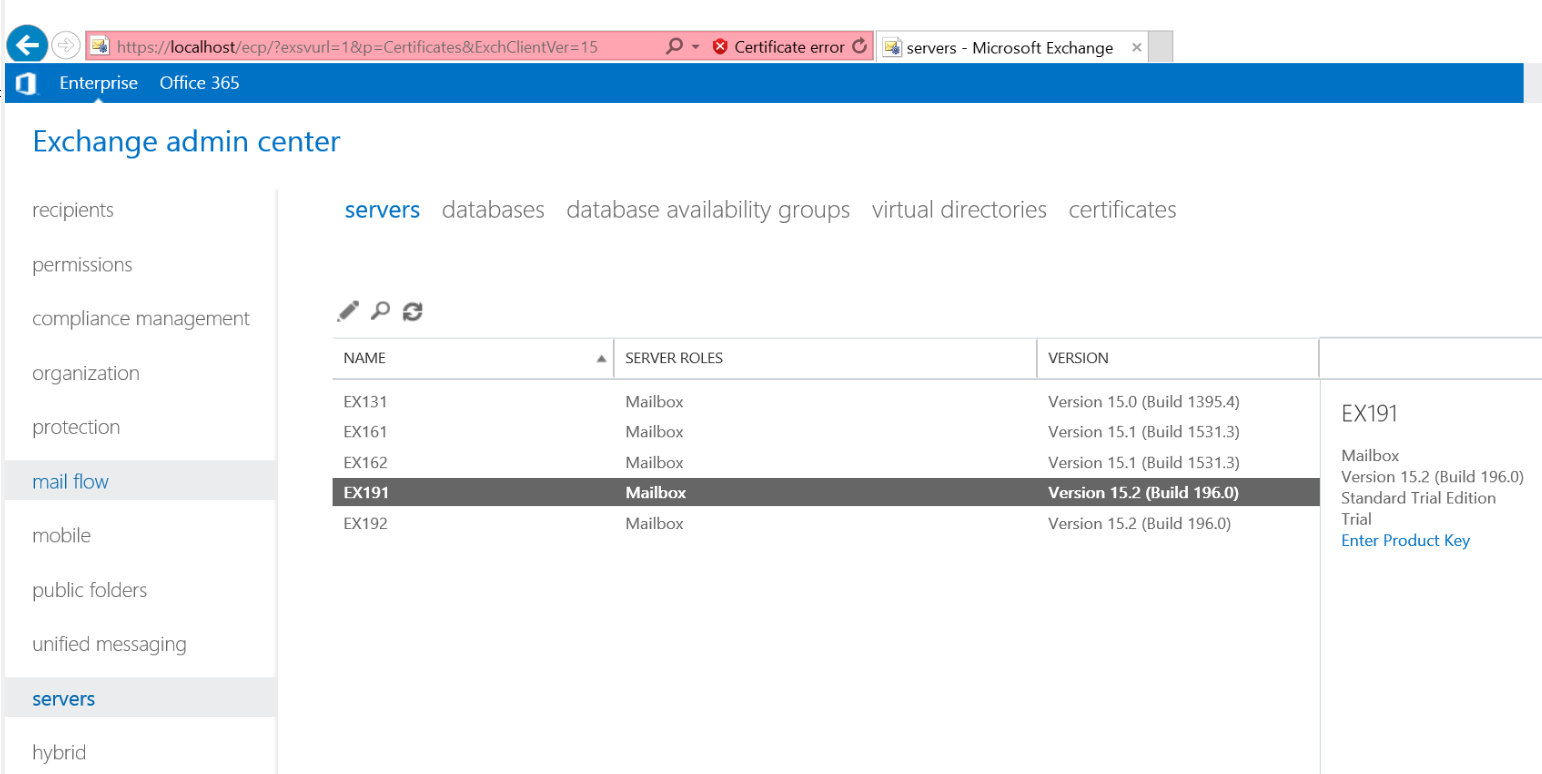This screenshot has width=1542, height=774.
Task: Open unified messaging in the left navigation
Action: [109, 644]
